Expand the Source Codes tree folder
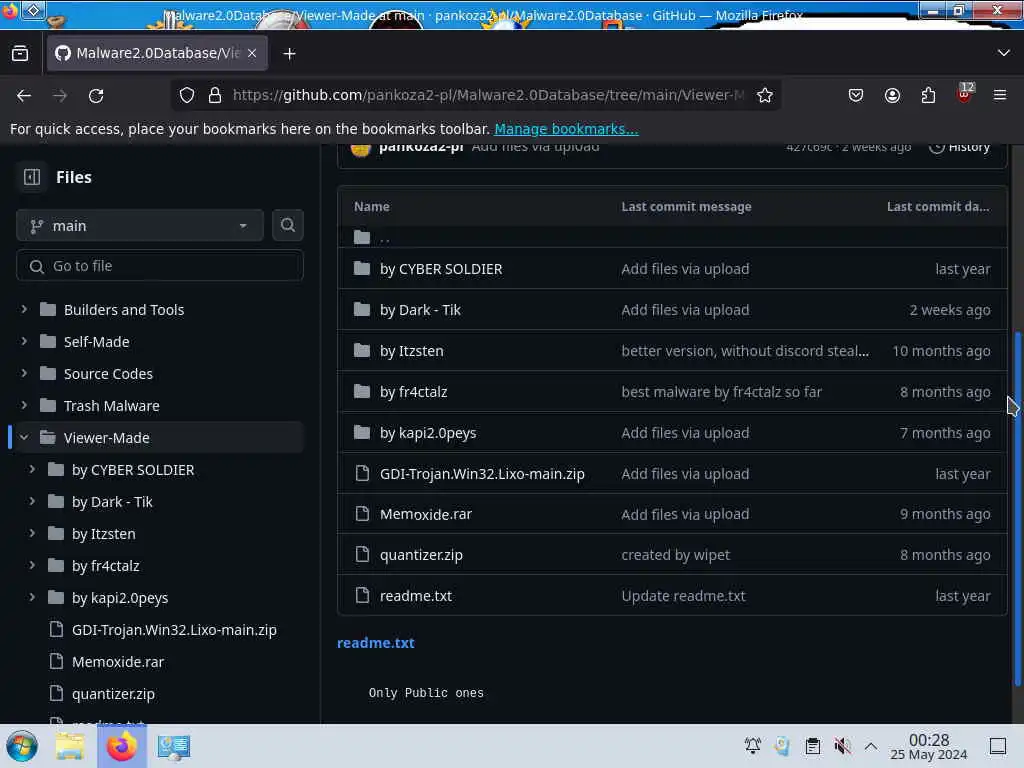 point(24,373)
